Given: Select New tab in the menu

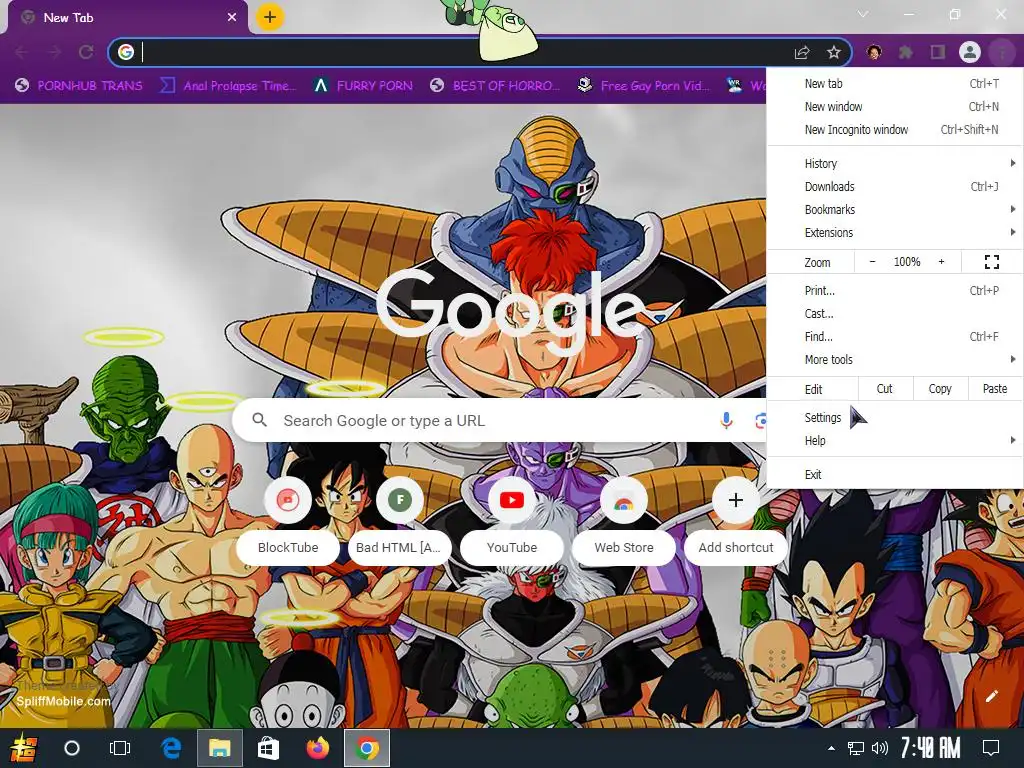Looking at the screenshot, I should click(895, 84).
